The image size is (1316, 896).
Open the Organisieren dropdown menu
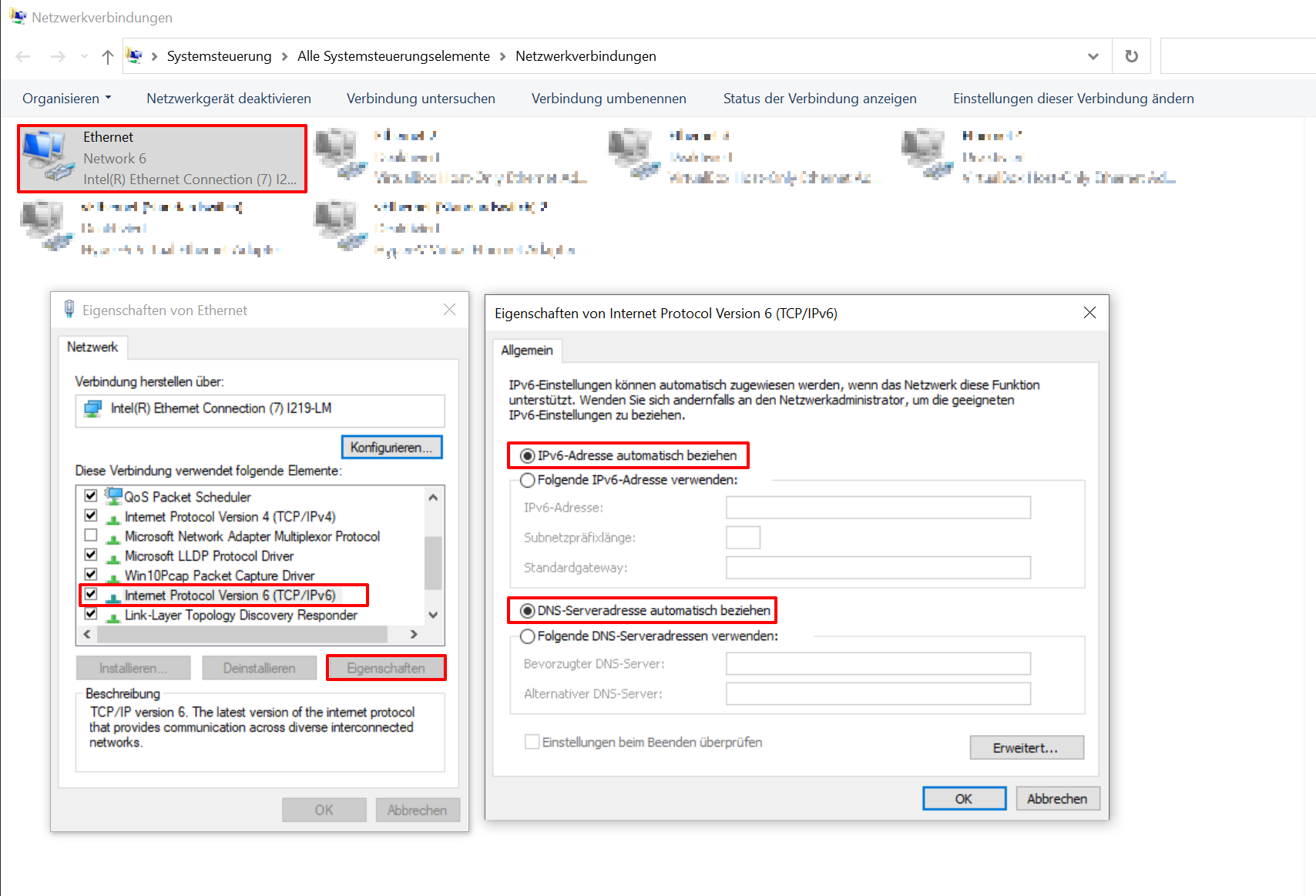coord(67,99)
